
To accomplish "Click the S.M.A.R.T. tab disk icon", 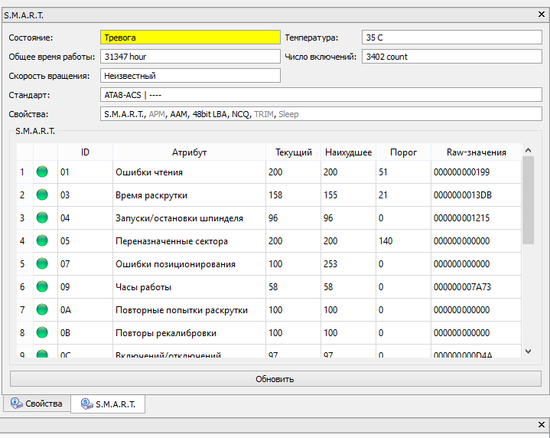I will [87, 404].
